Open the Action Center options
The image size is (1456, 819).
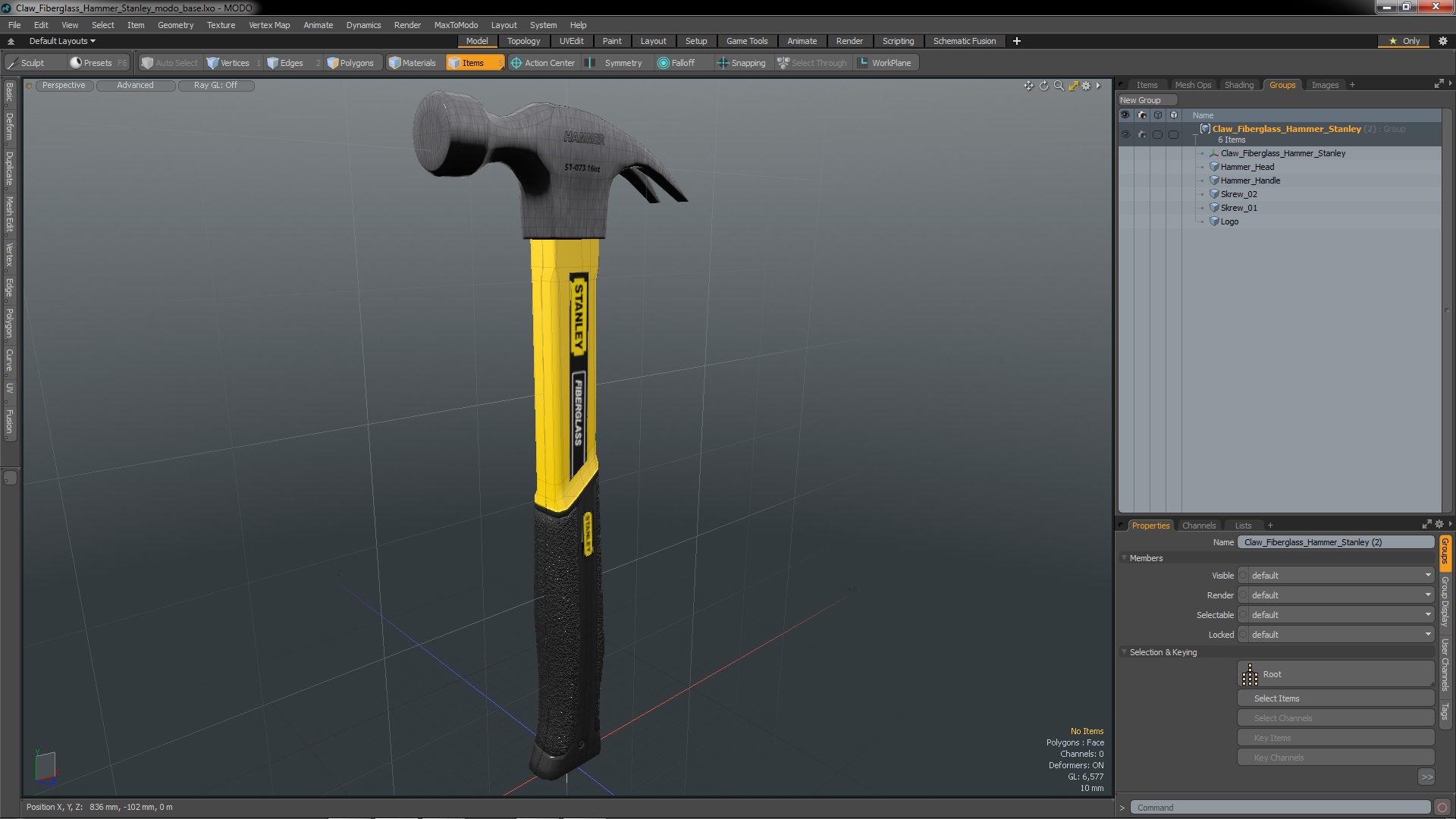click(542, 63)
